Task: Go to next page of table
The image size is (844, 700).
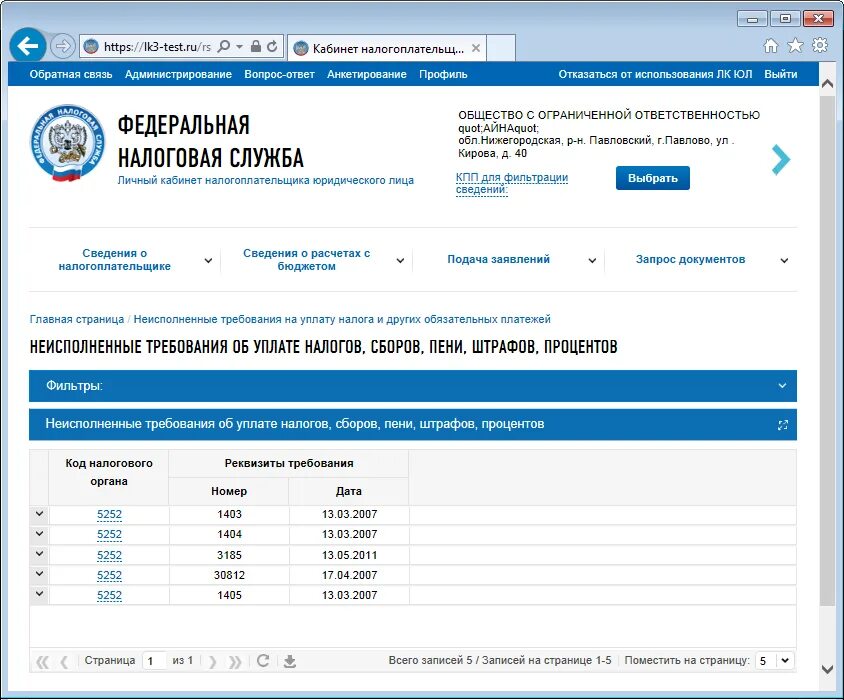Action: coord(213,661)
